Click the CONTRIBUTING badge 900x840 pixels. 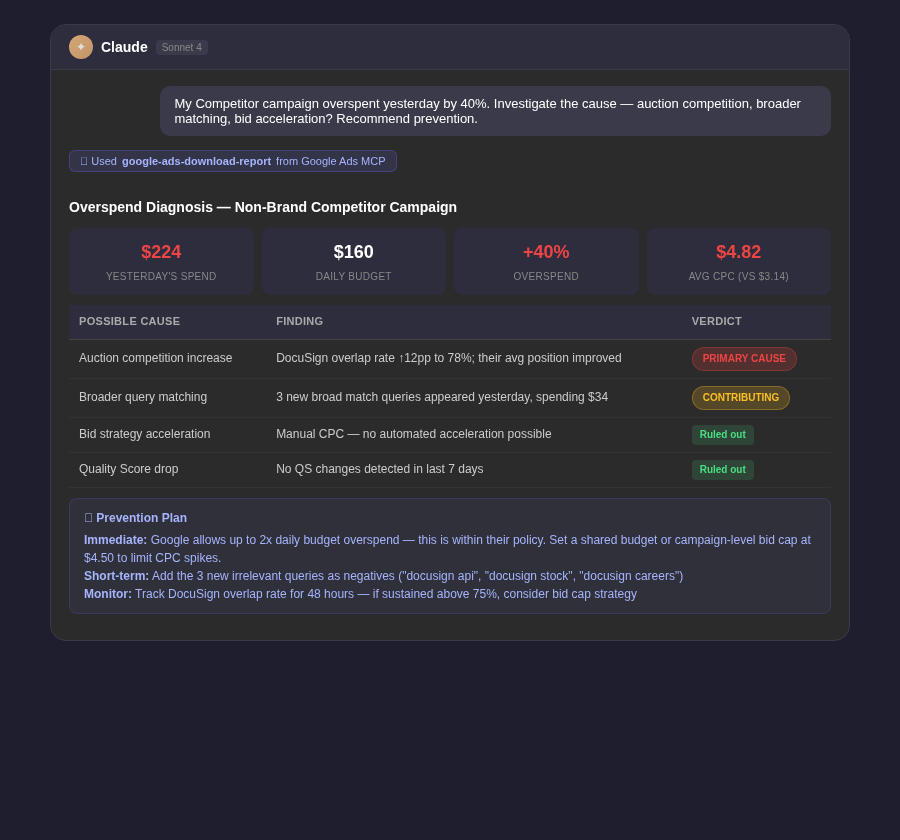tap(740, 398)
